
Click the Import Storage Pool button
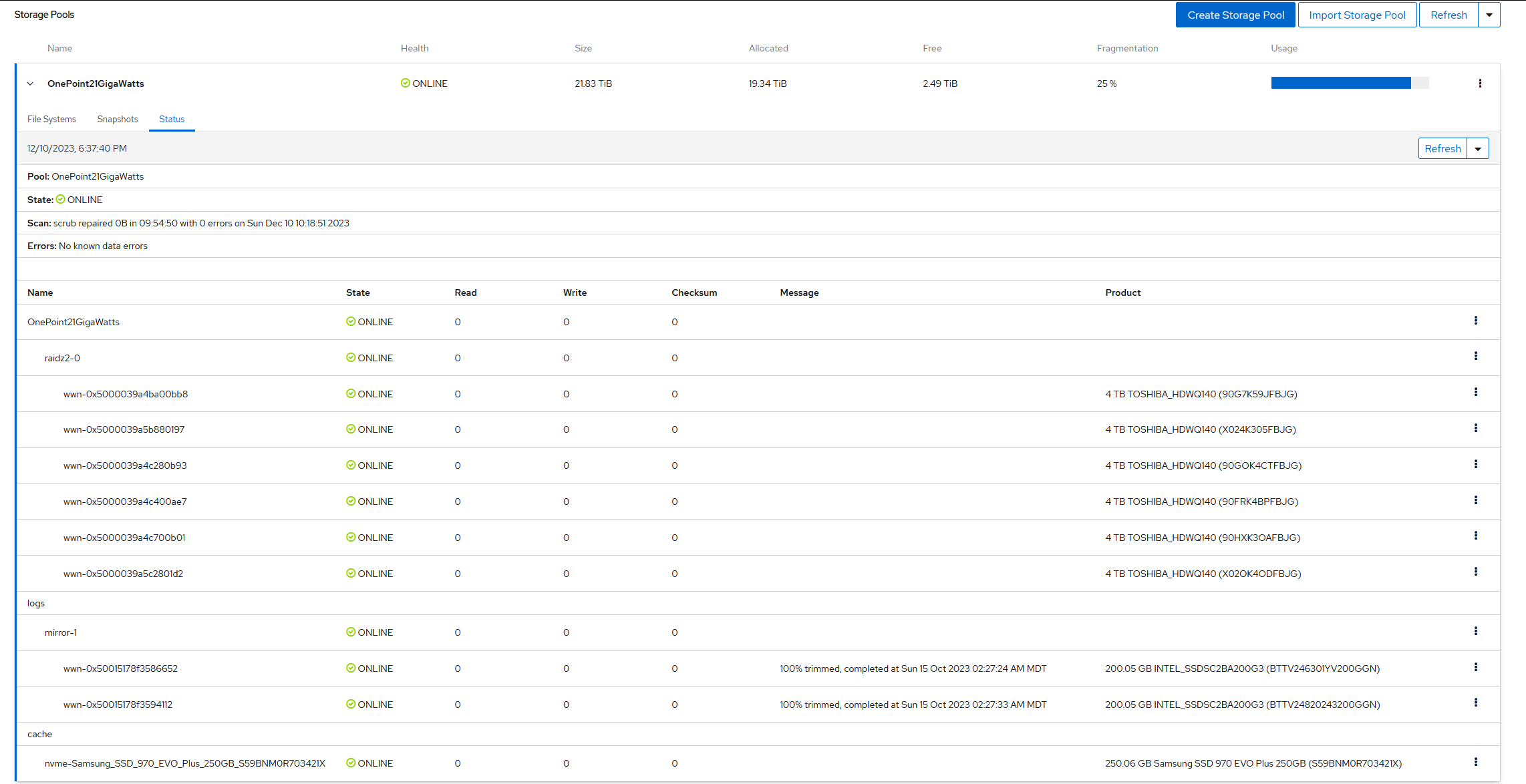[x=1357, y=15]
